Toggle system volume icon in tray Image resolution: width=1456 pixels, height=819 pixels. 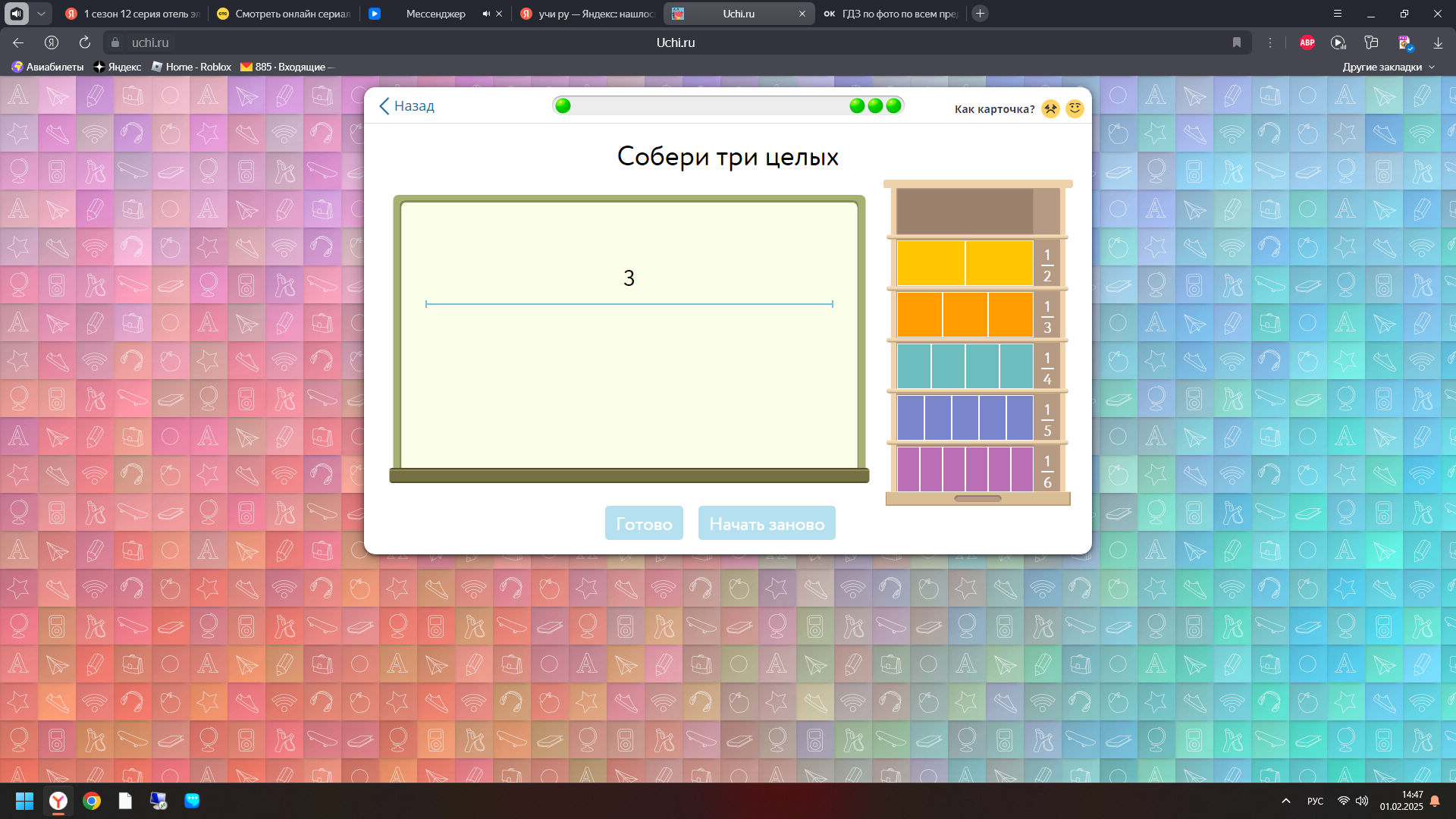pyautogui.click(x=1362, y=801)
